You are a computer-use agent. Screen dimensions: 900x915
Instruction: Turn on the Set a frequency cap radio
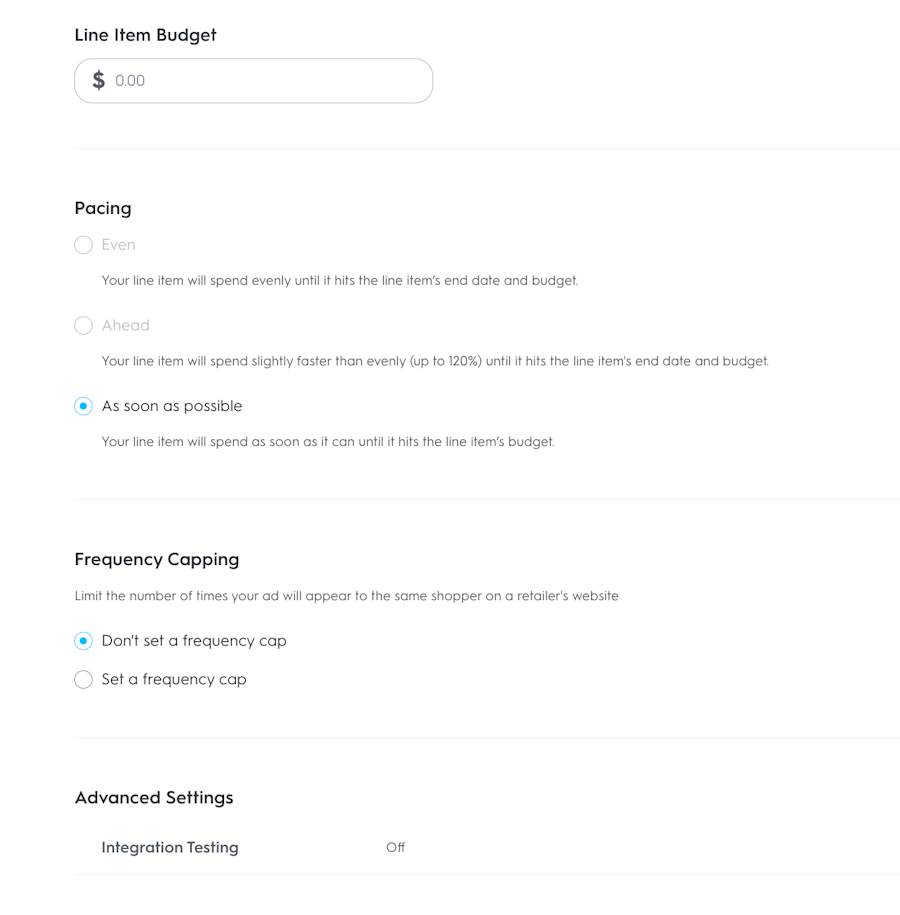[84, 680]
